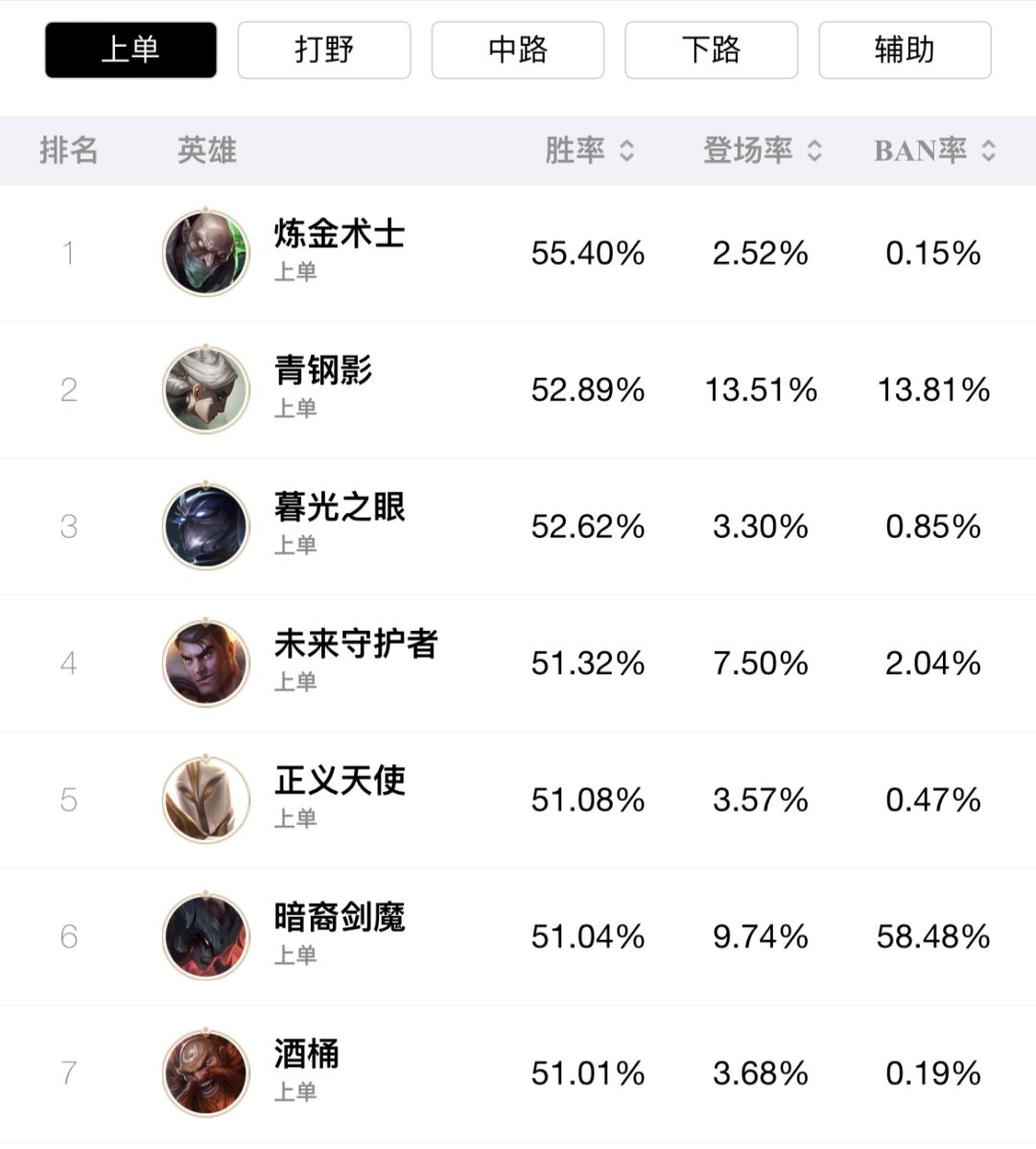Sort by BAN率 using its arrow icon
This screenshot has height=1149, width=1036.
(988, 151)
